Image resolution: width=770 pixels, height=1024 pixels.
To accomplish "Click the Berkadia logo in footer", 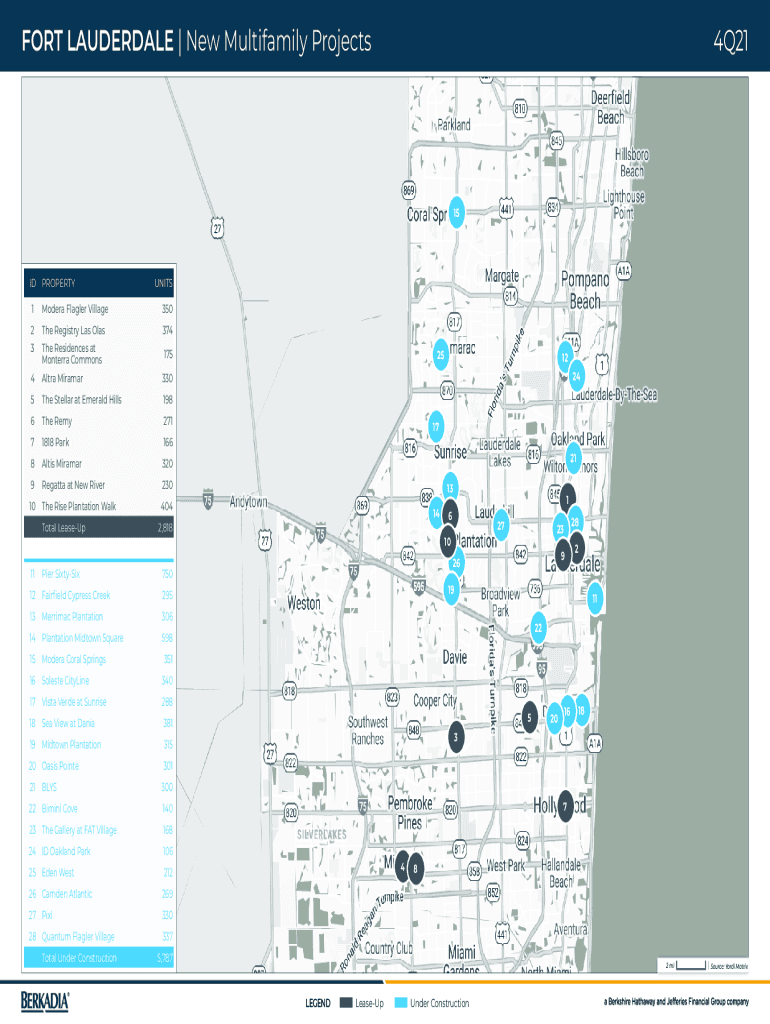I will pos(46,1001).
